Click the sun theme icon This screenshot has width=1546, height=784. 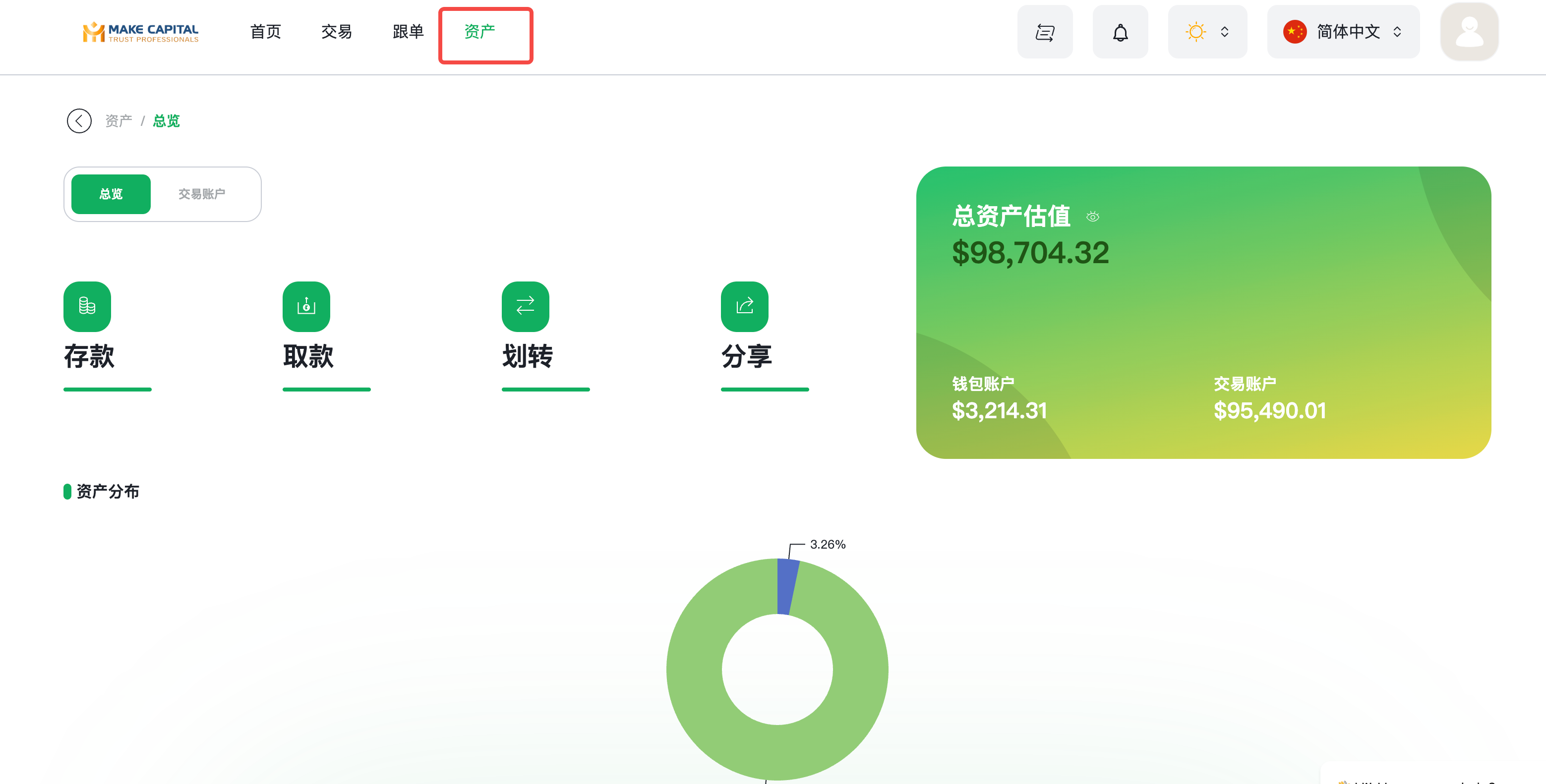pyautogui.click(x=1195, y=32)
